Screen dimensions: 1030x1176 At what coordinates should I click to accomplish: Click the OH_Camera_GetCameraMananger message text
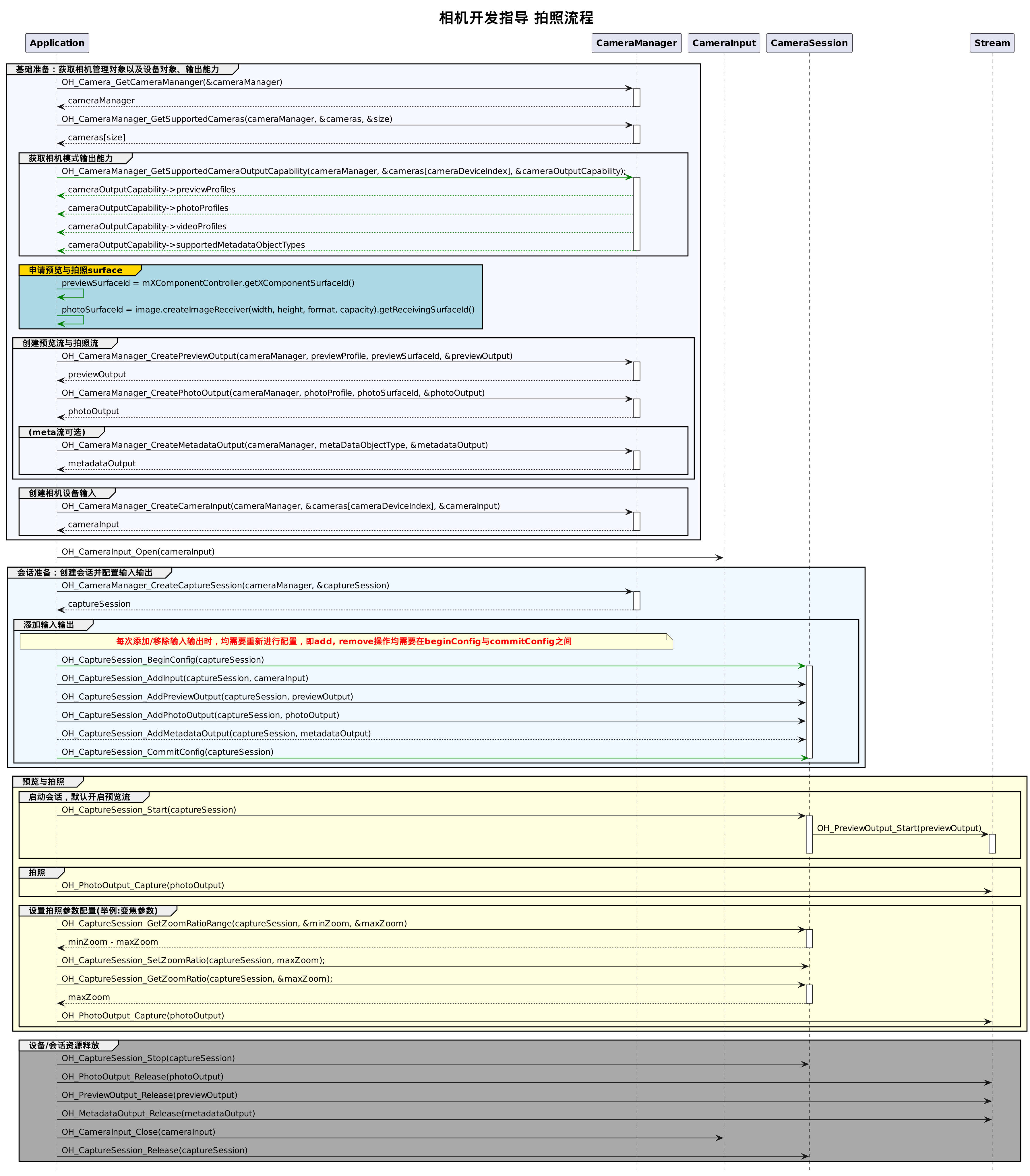172,82
